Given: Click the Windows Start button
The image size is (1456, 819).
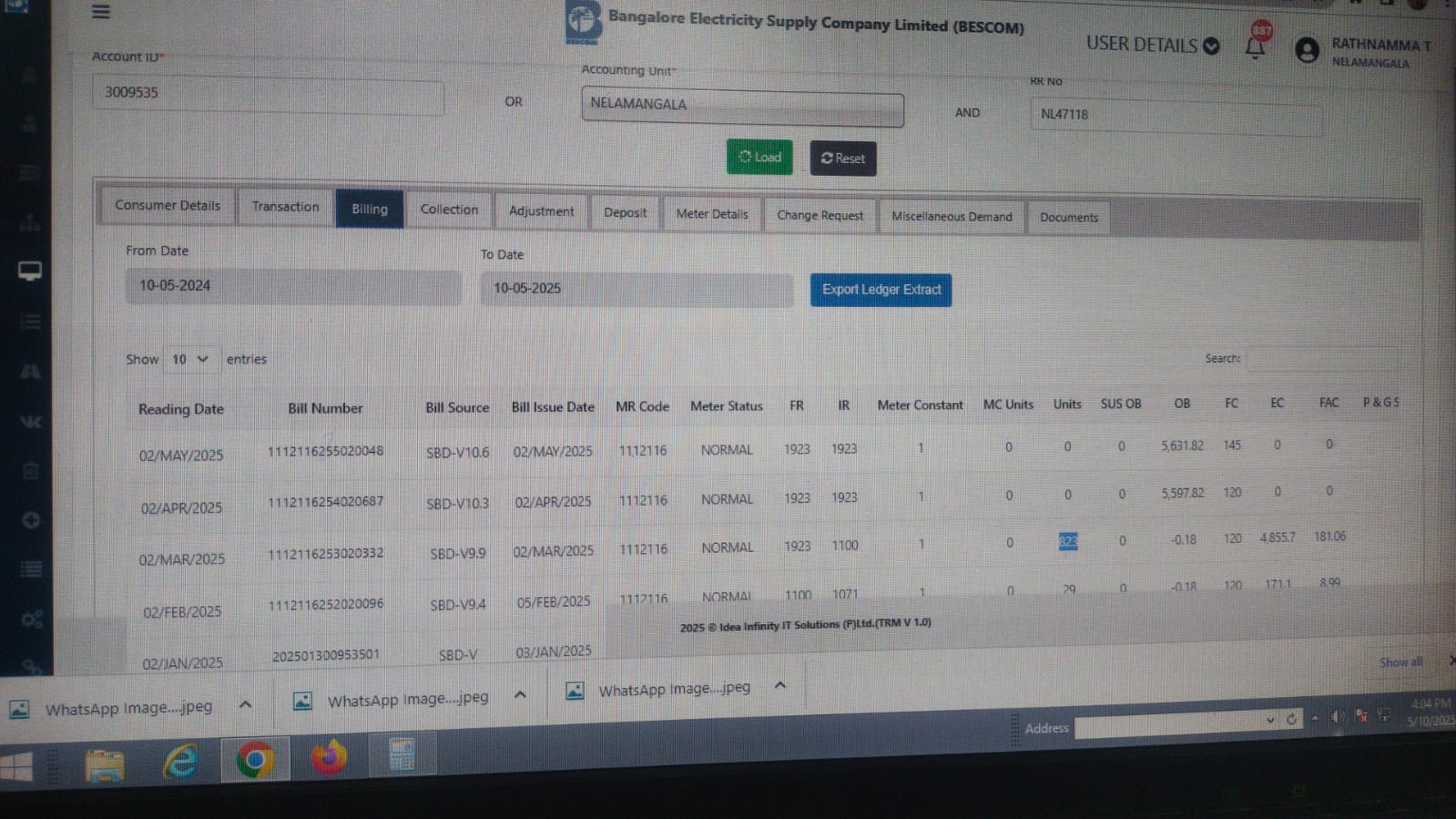Looking at the screenshot, I should pos(16,767).
